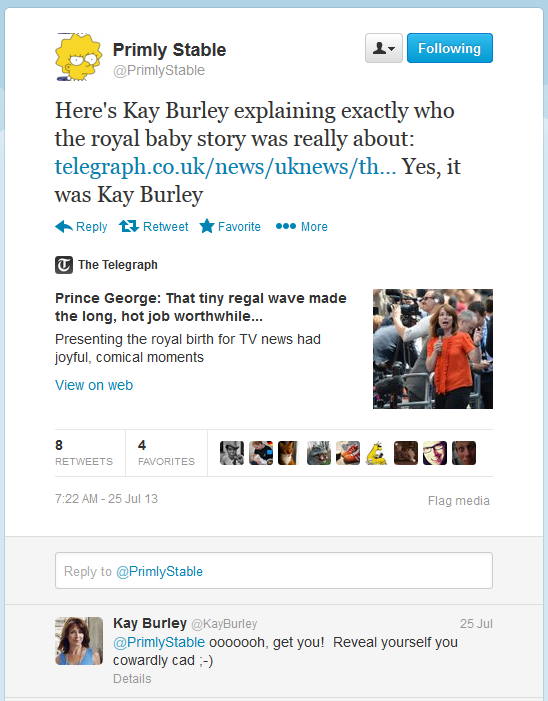The height and width of the screenshot is (701, 548).
Task: Open Primly Stable's Lisa Simpson avatar
Action: coord(79,57)
